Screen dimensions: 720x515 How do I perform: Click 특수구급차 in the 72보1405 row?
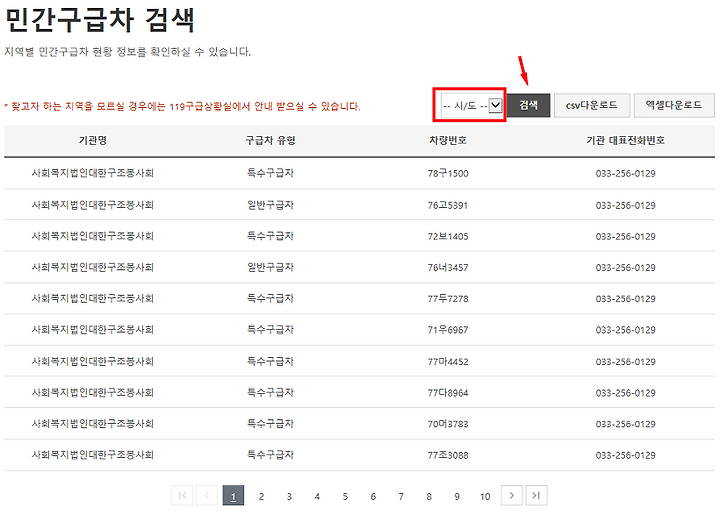pyautogui.click(x=270, y=236)
